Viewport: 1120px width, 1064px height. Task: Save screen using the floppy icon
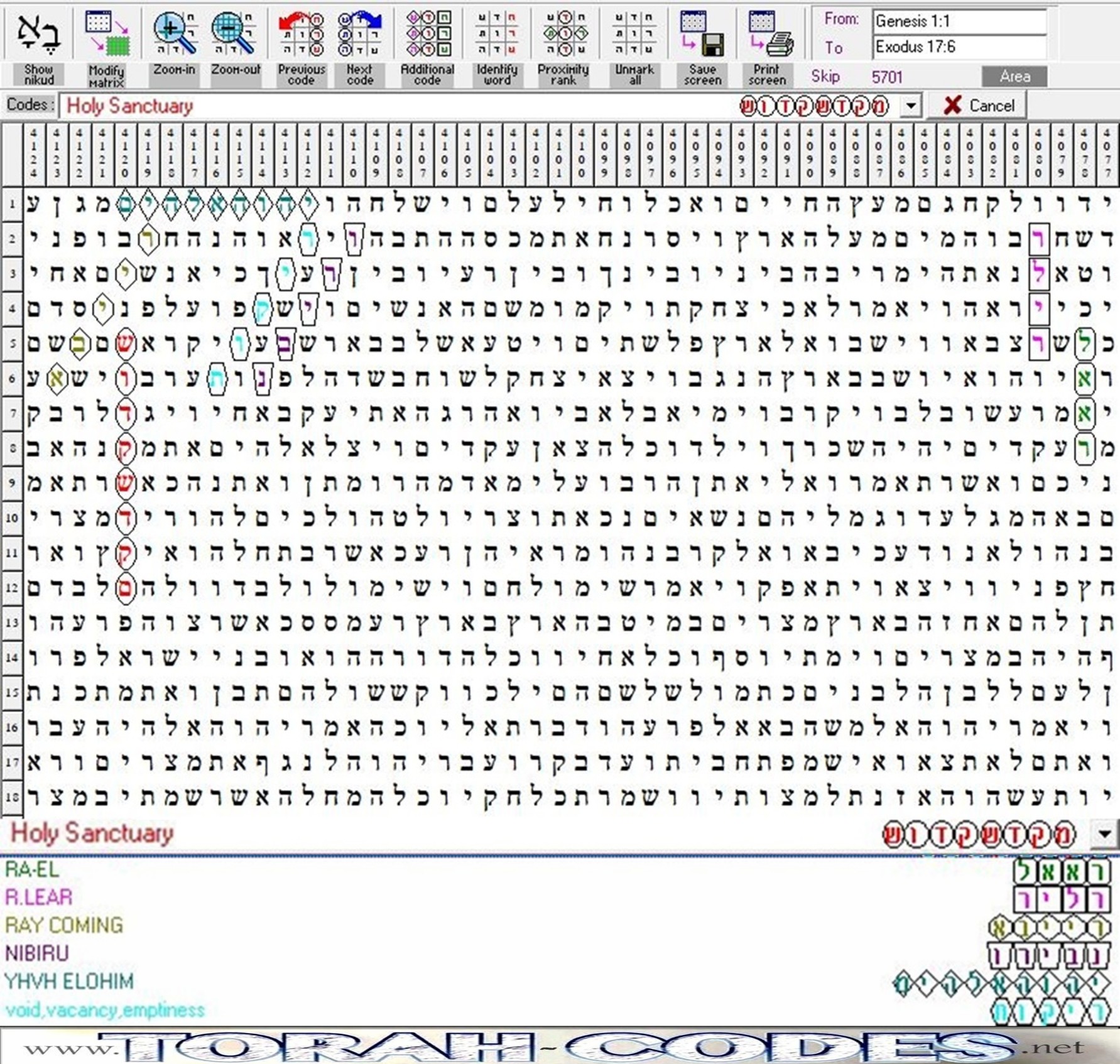(x=703, y=34)
